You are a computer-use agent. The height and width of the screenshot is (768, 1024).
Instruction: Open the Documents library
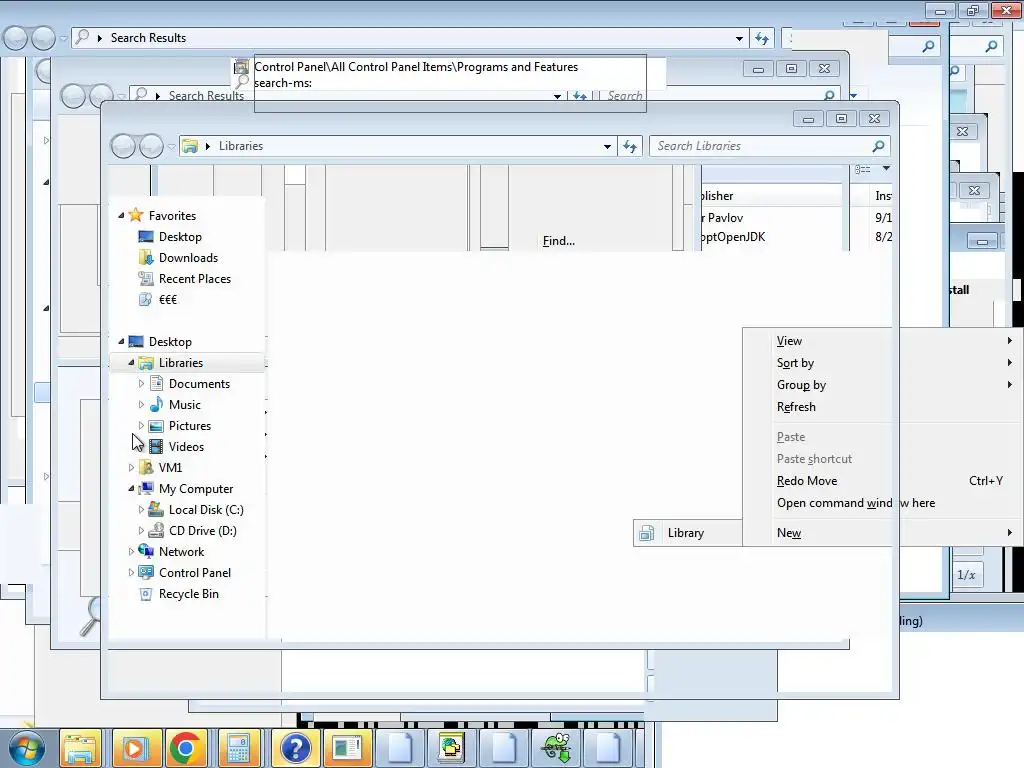point(199,383)
